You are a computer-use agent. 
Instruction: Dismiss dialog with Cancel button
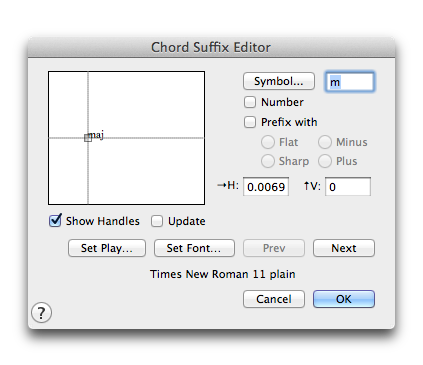(274, 299)
